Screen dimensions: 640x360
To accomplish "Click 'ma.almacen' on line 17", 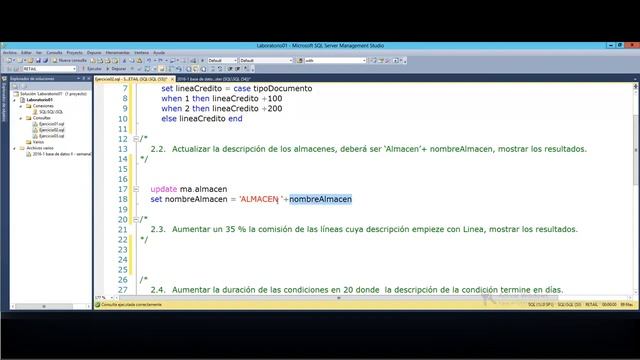I will point(203,189).
